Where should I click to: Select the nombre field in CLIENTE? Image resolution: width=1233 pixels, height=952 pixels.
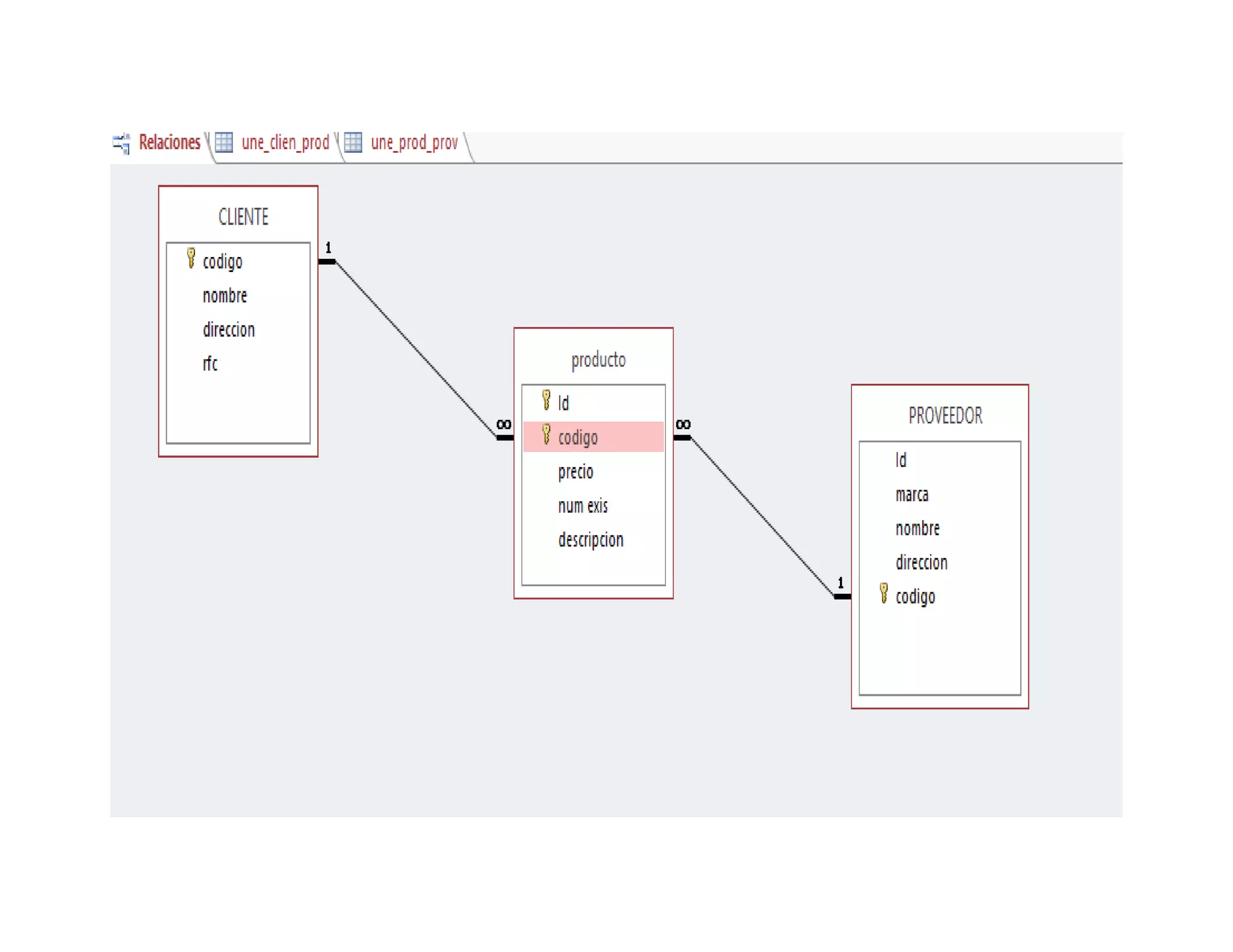point(225,296)
